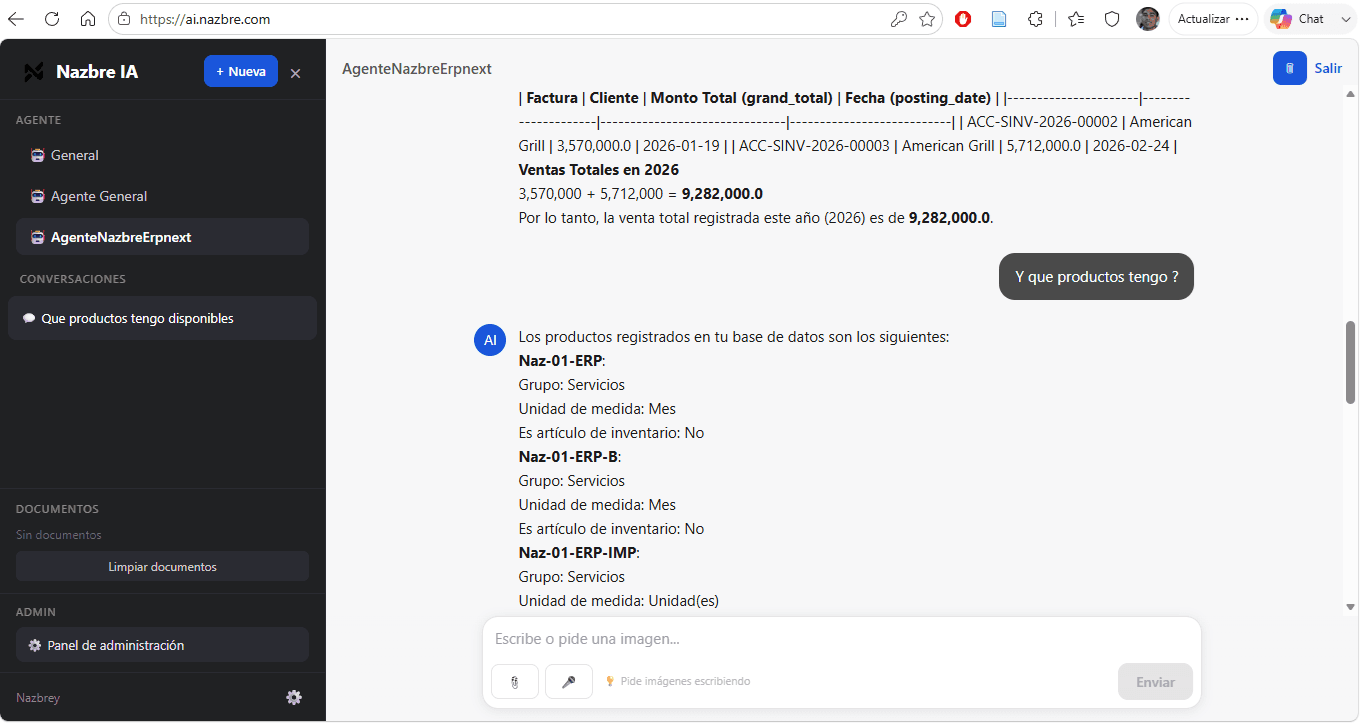Open favorites list icon

click(1076, 19)
